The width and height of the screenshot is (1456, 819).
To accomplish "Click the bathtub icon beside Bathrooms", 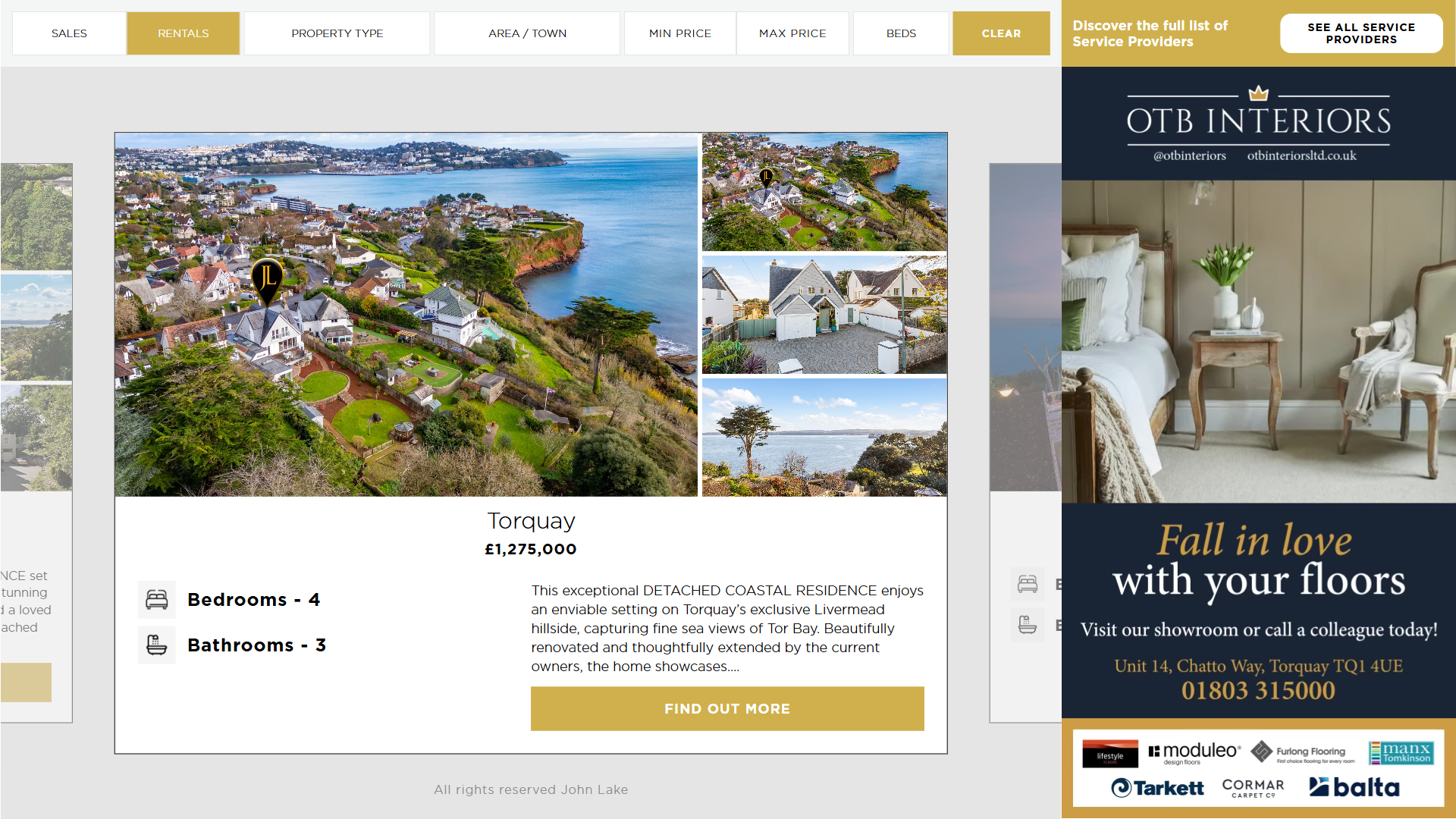I will click(x=157, y=645).
